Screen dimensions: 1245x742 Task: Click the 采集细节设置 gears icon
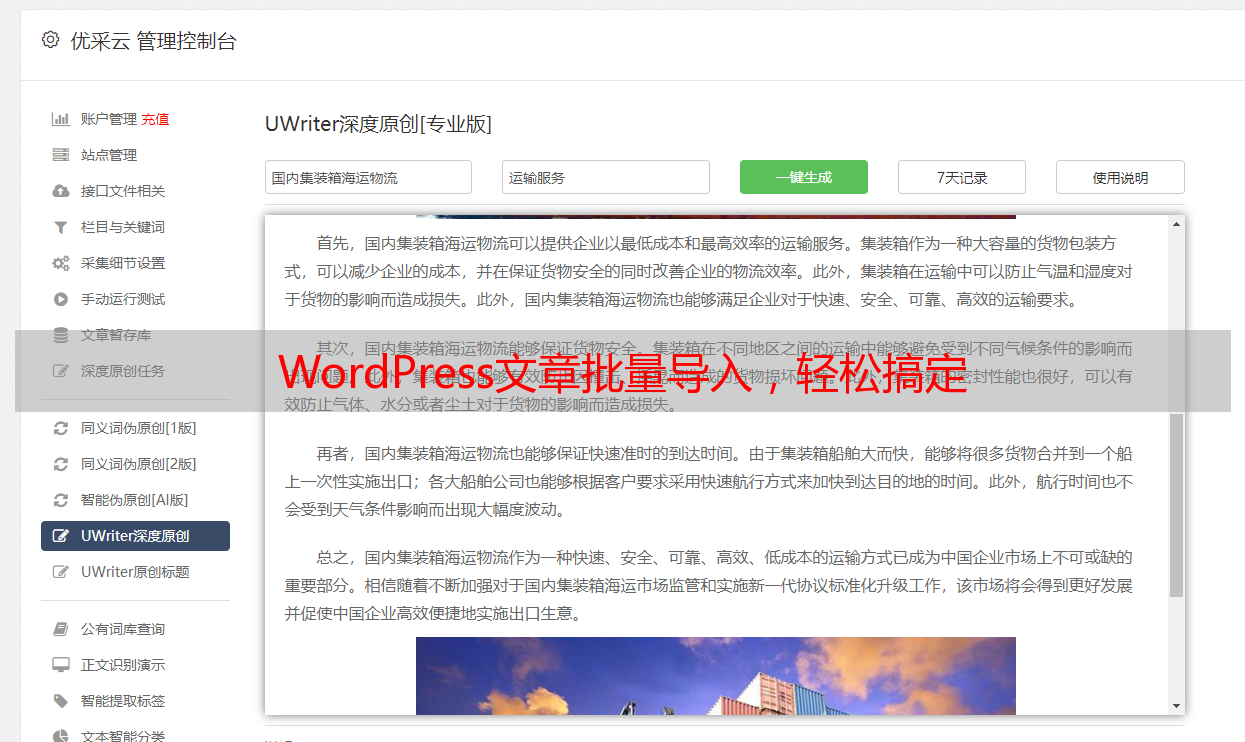tap(61, 263)
